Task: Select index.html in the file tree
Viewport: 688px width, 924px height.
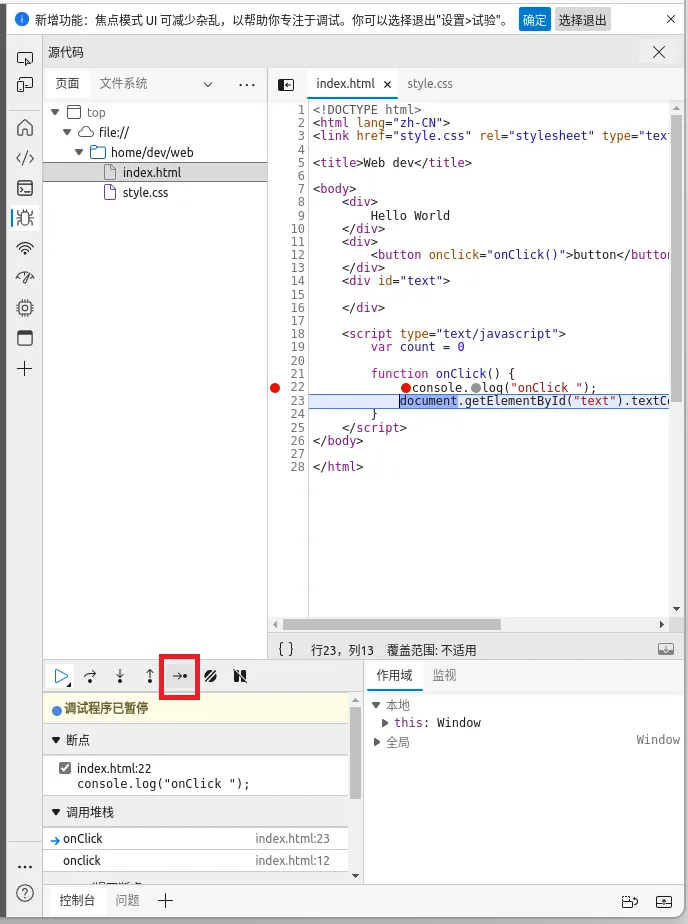Action: (155, 173)
